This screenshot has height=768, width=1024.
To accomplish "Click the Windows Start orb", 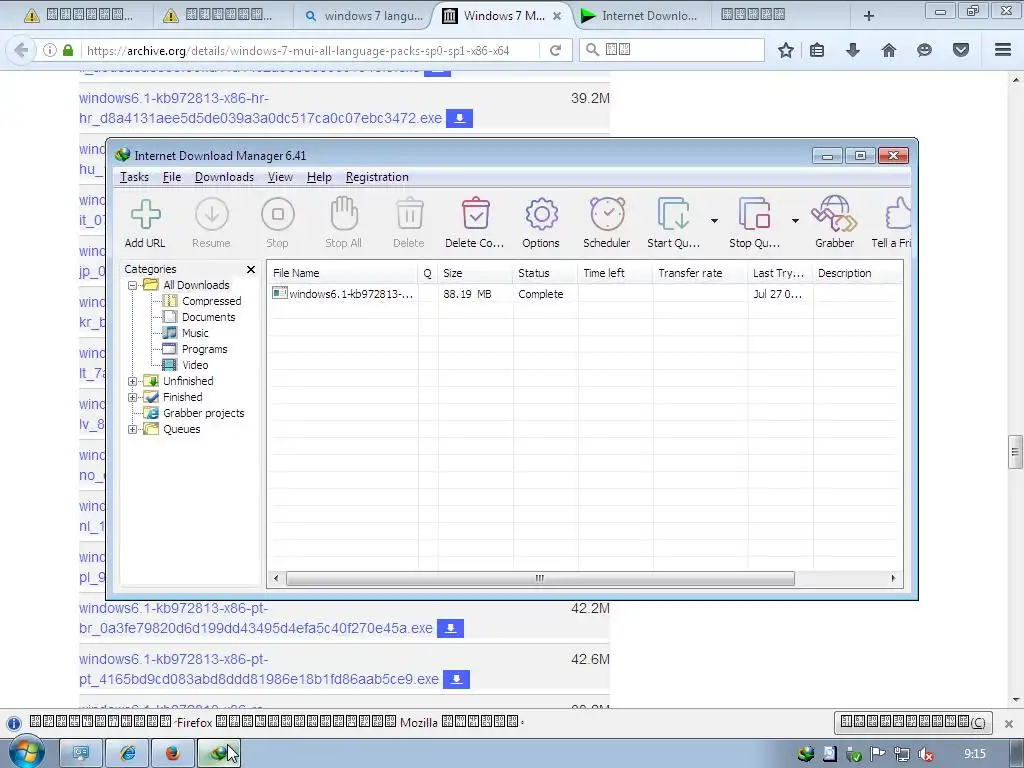I will coord(26,753).
